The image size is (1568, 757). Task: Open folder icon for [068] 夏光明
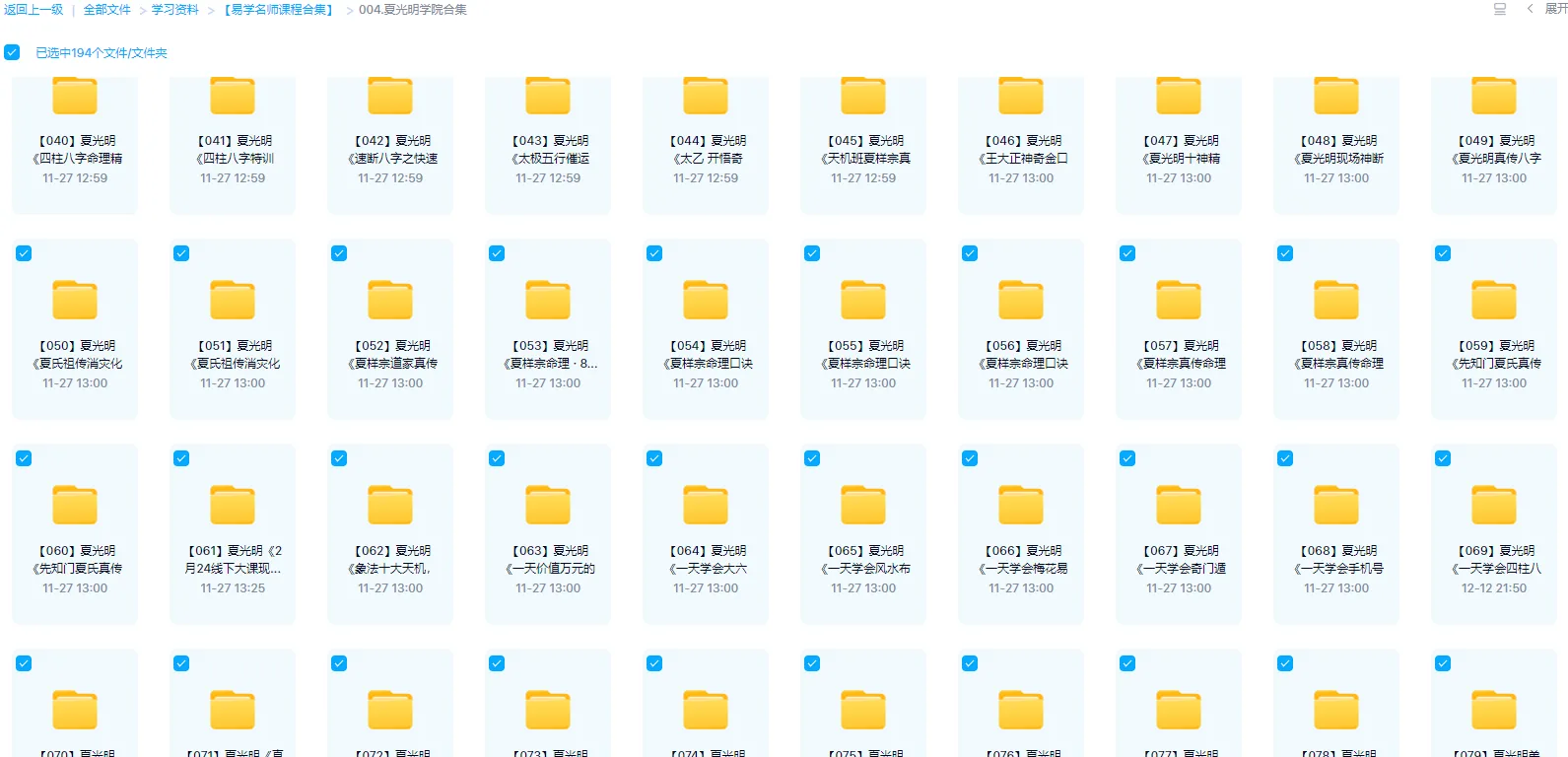click(1336, 505)
